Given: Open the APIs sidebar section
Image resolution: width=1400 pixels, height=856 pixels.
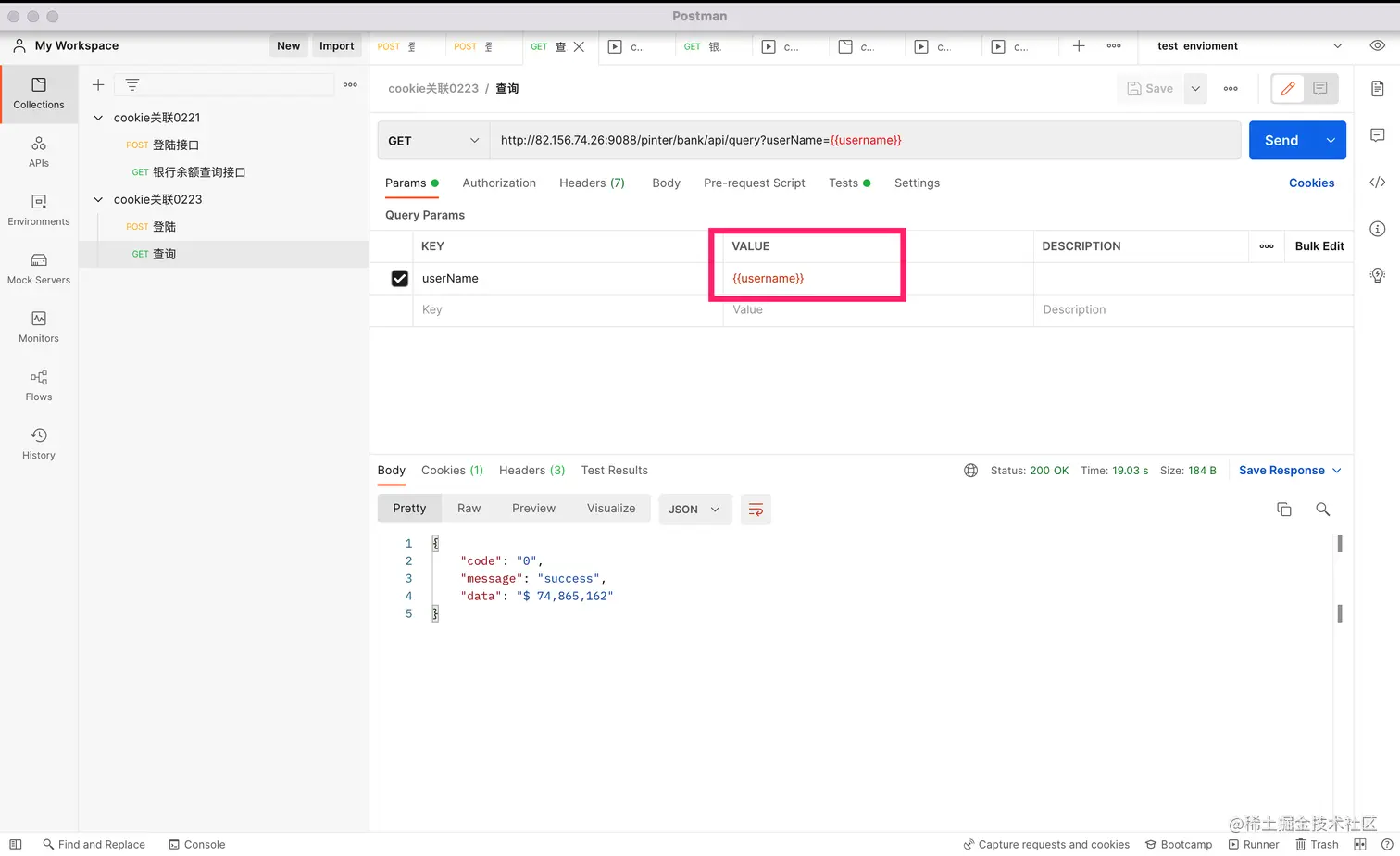Looking at the screenshot, I should pos(39,152).
